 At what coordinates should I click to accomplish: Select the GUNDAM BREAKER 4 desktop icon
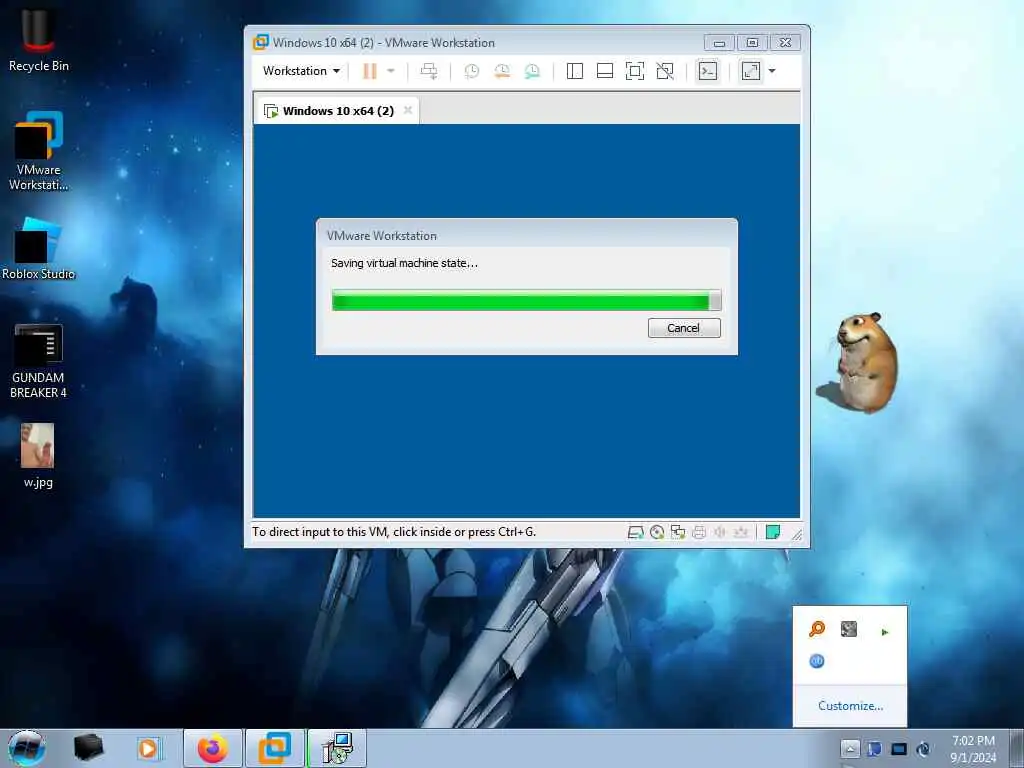(38, 361)
